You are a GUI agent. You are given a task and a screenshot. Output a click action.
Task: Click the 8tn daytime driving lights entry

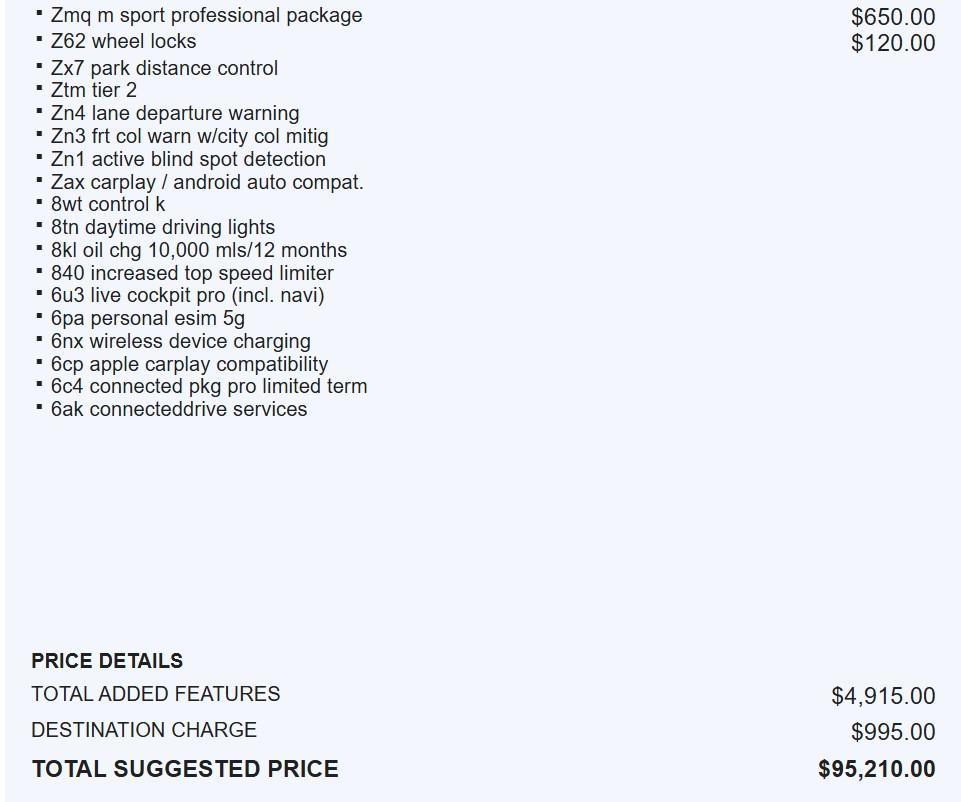click(163, 227)
